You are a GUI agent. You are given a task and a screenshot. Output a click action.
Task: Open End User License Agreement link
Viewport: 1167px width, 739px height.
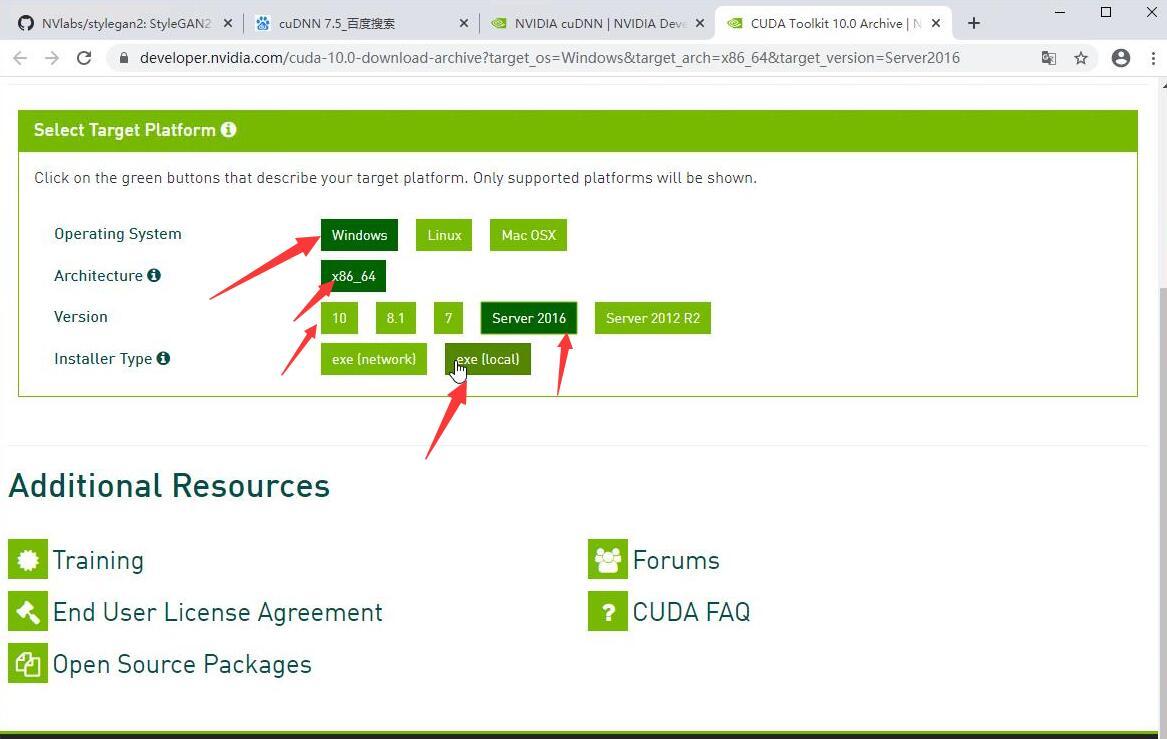click(x=217, y=612)
